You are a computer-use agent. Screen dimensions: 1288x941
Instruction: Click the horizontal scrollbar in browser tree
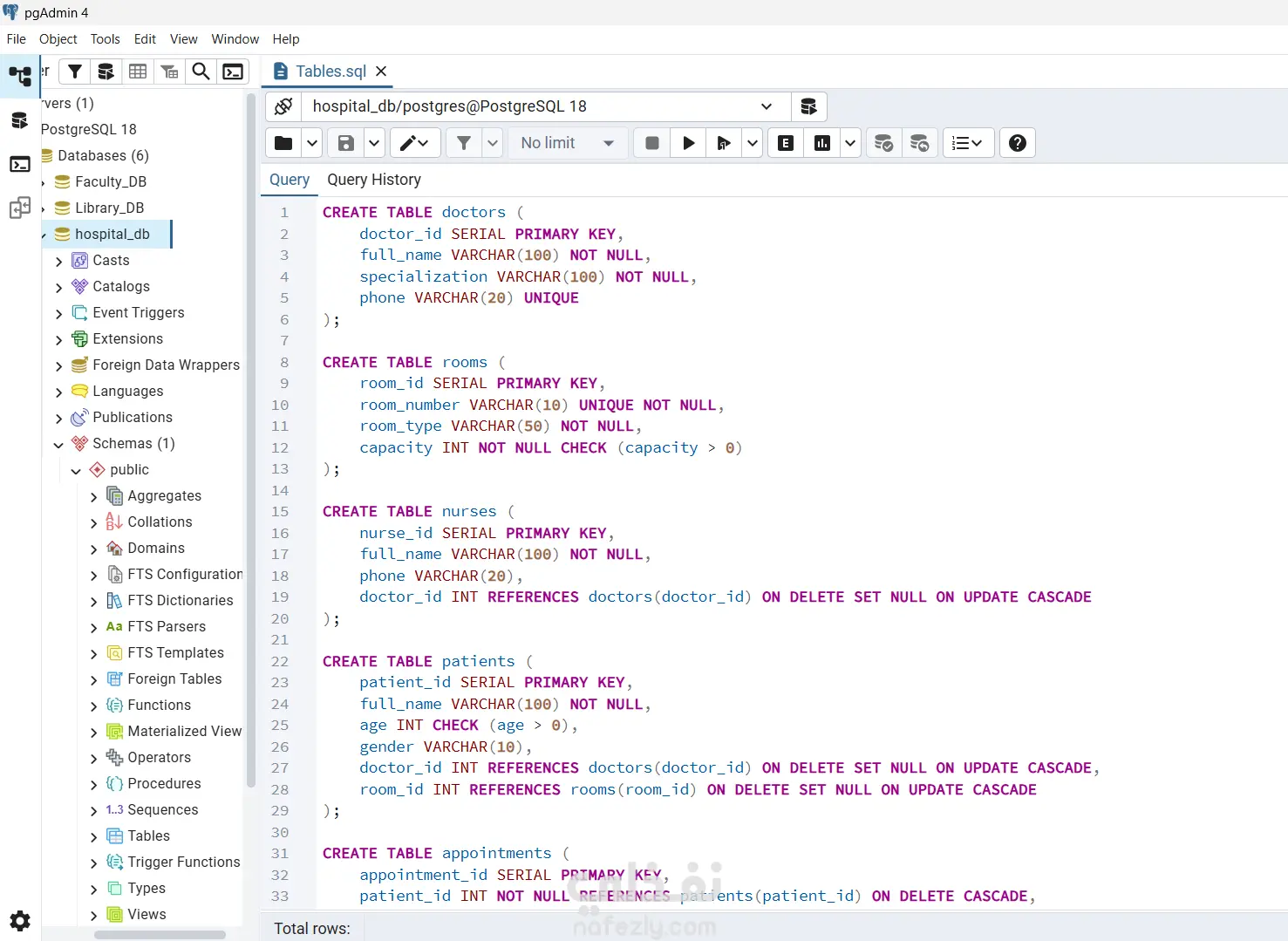click(160, 935)
